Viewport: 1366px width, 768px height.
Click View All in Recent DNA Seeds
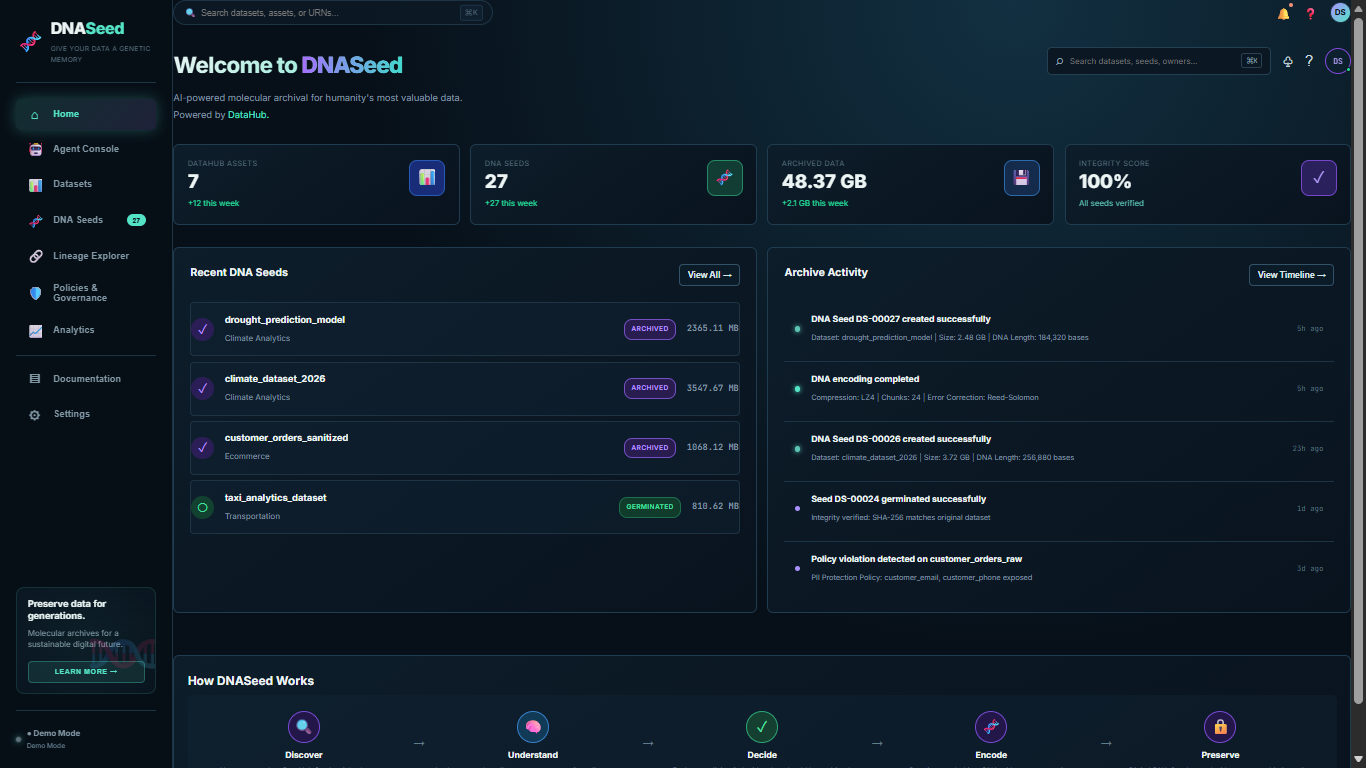click(x=709, y=275)
